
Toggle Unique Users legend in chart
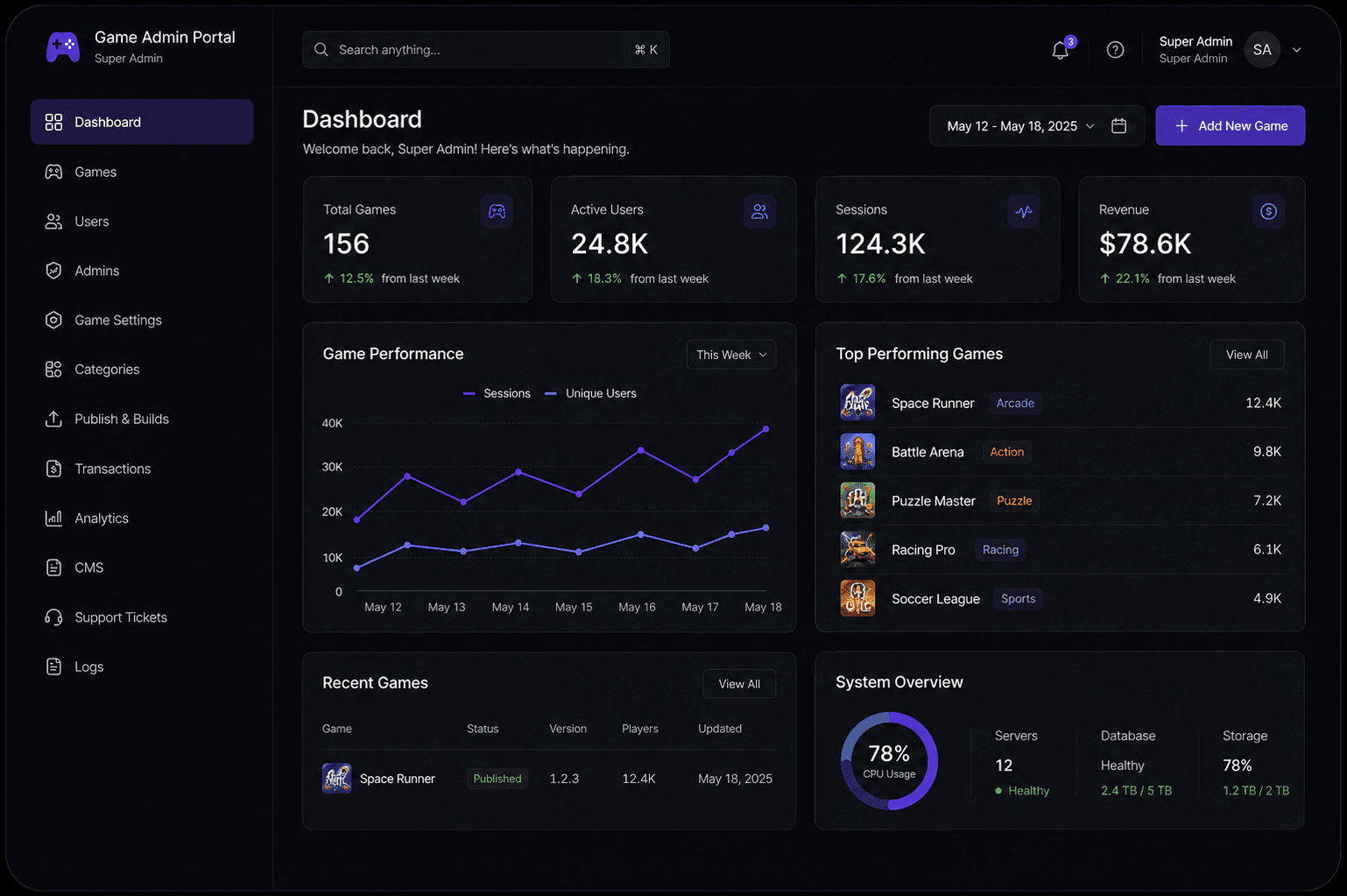point(590,393)
